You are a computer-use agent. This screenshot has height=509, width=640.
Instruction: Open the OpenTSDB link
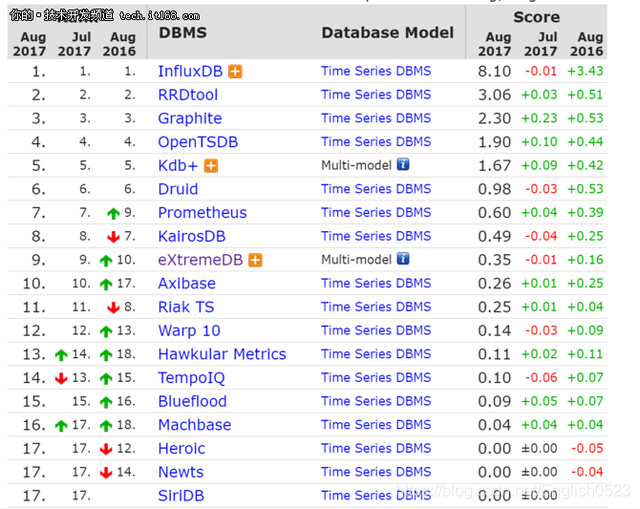[x=198, y=142]
